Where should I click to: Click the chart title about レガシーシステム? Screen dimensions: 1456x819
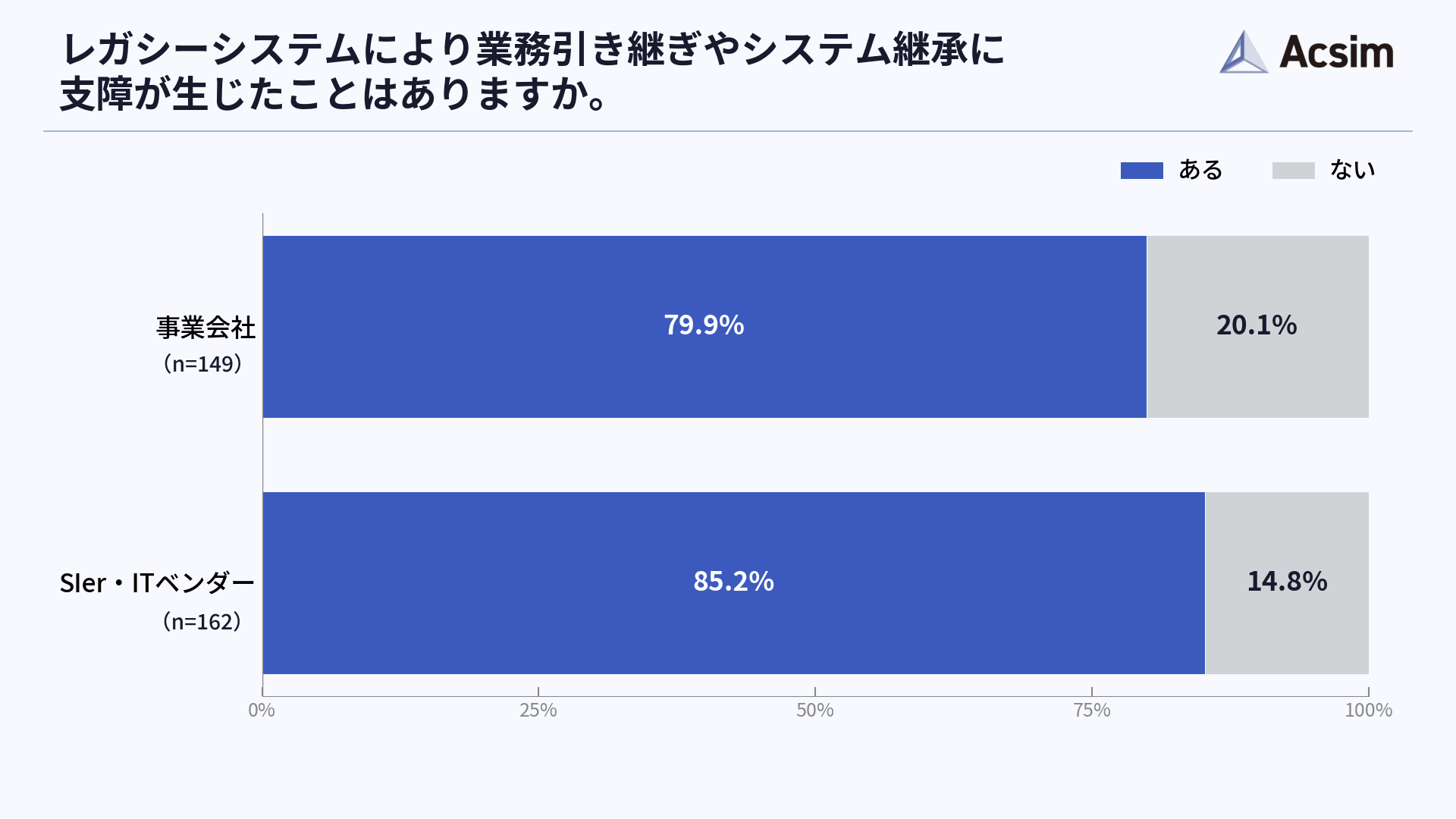[x=531, y=72]
